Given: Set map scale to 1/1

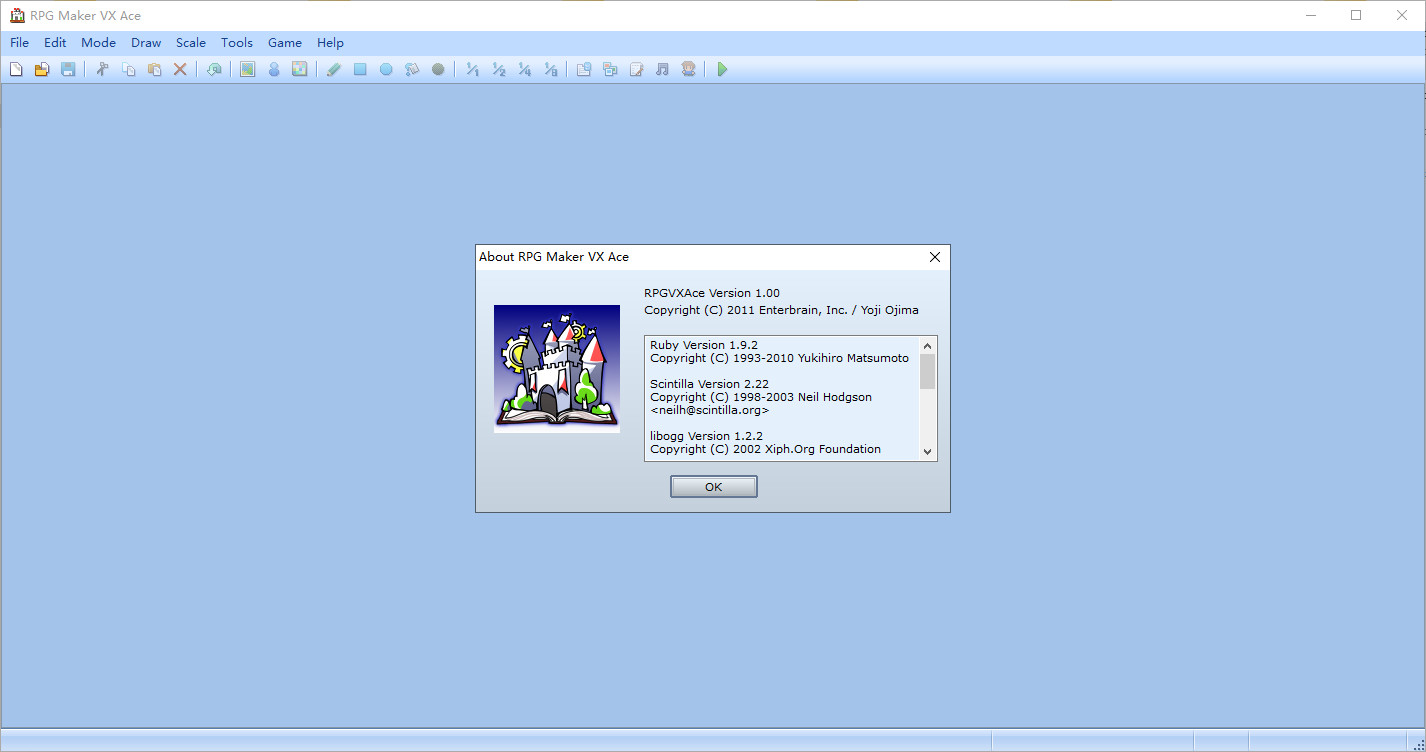Looking at the screenshot, I should [x=472, y=69].
